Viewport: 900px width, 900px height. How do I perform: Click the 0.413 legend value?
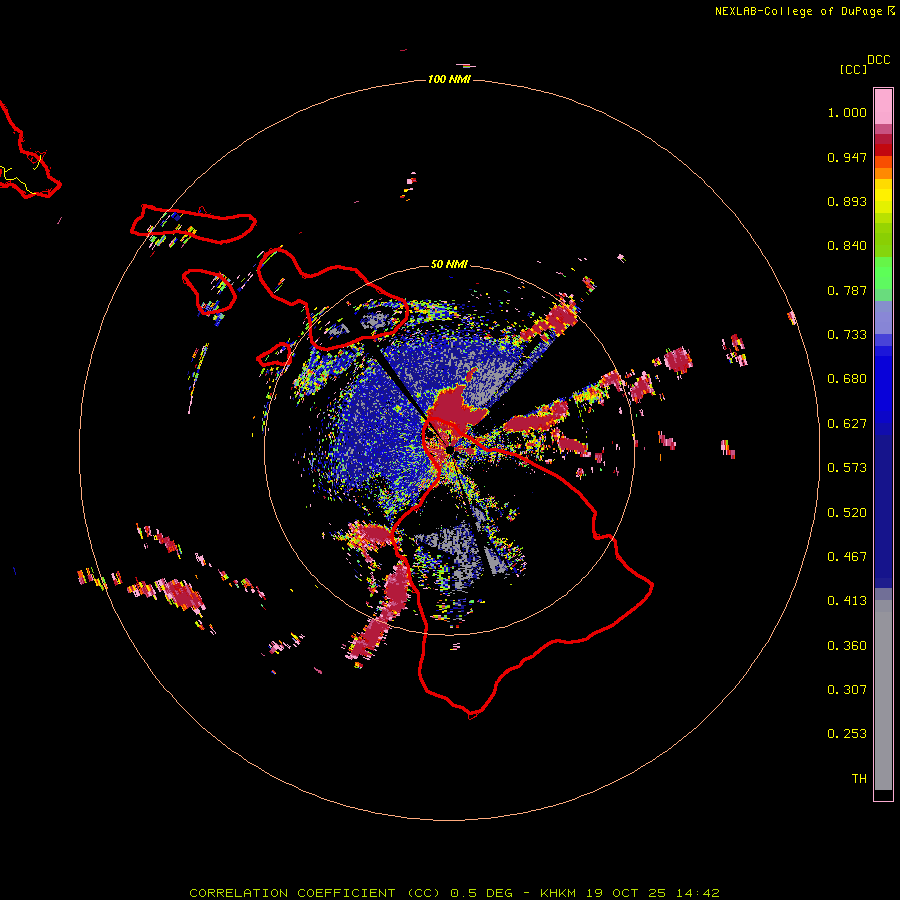pyautogui.click(x=847, y=601)
